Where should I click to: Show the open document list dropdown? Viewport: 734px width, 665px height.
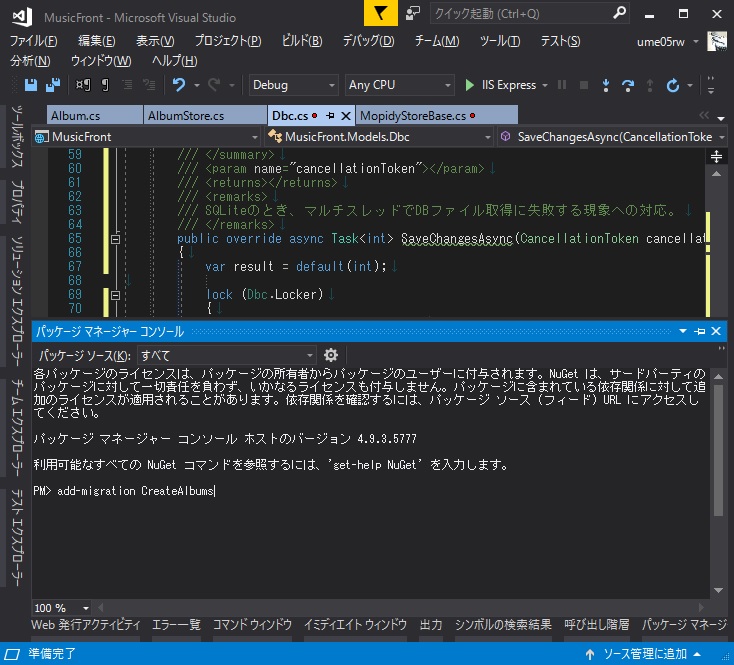coord(720,118)
